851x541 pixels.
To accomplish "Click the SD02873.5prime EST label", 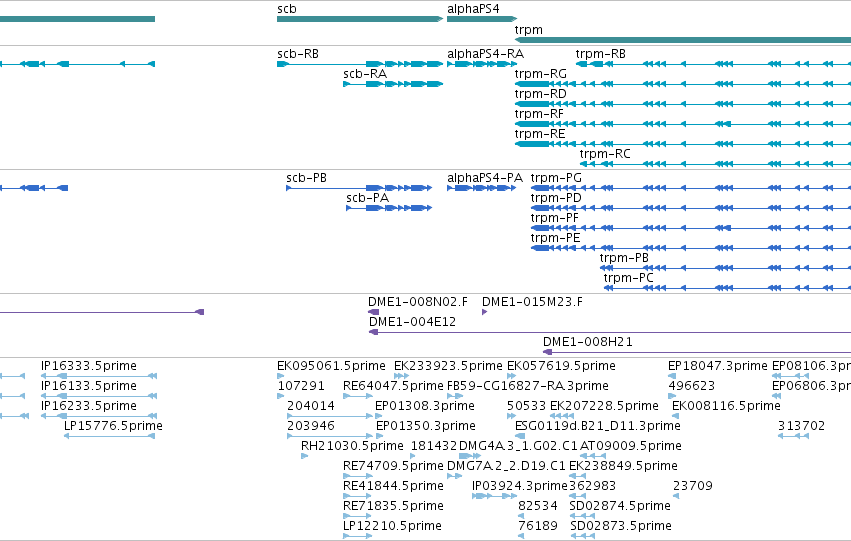I will point(621,527).
